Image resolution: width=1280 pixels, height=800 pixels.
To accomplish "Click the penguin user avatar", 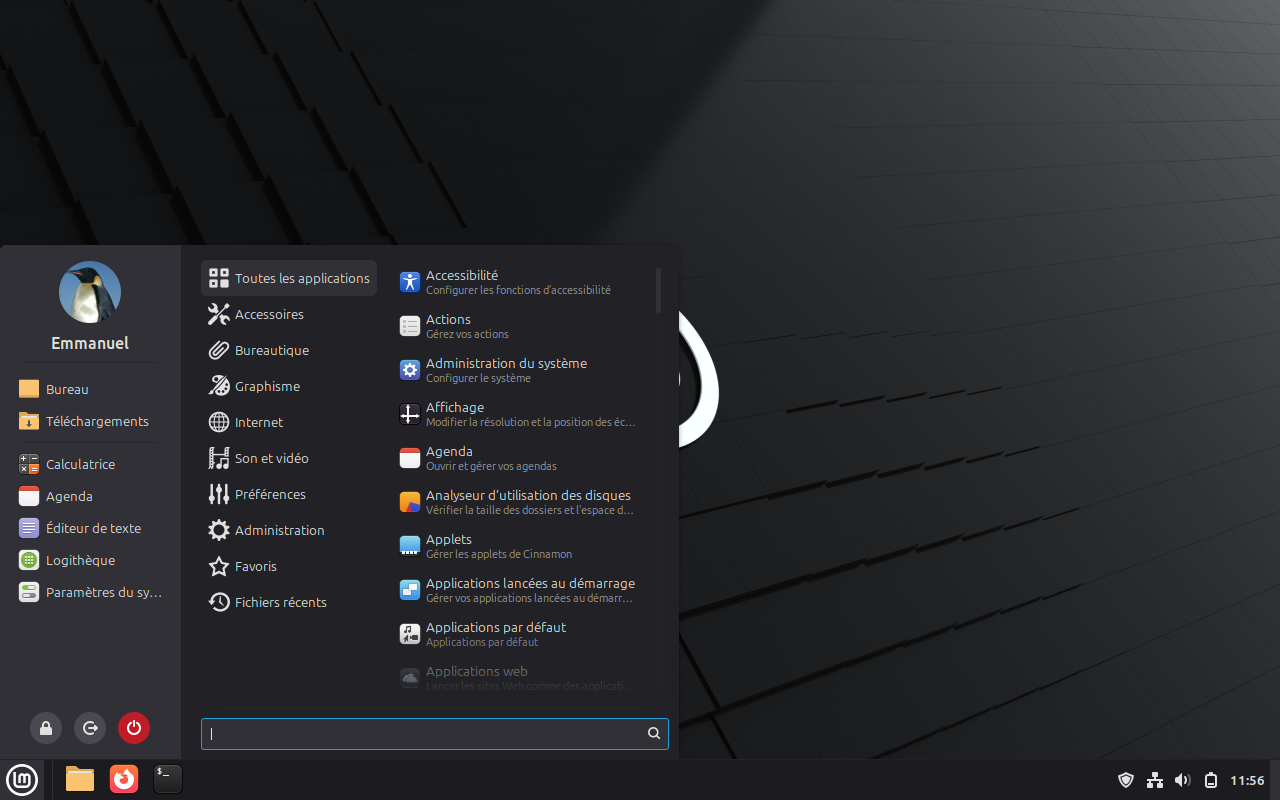I will point(90,292).
